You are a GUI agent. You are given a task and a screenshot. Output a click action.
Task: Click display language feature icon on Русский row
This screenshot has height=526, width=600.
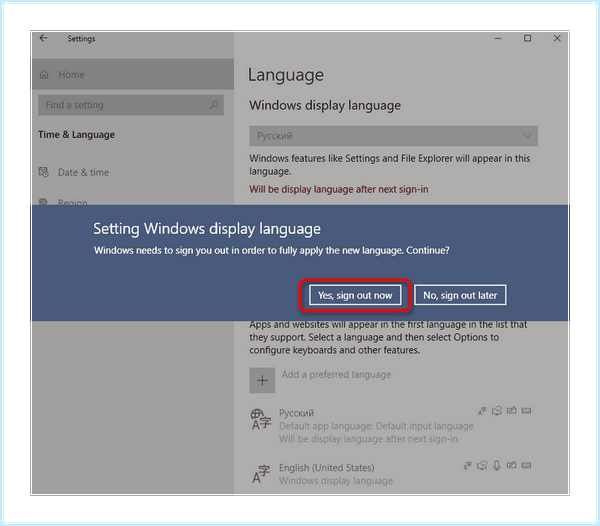click(482, 411)
